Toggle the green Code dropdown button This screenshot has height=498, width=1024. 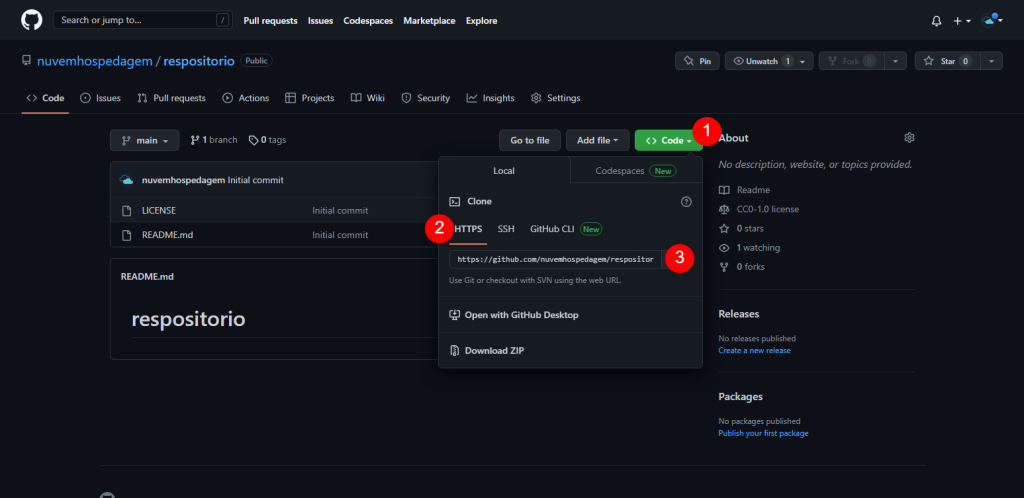click(668, 140)
